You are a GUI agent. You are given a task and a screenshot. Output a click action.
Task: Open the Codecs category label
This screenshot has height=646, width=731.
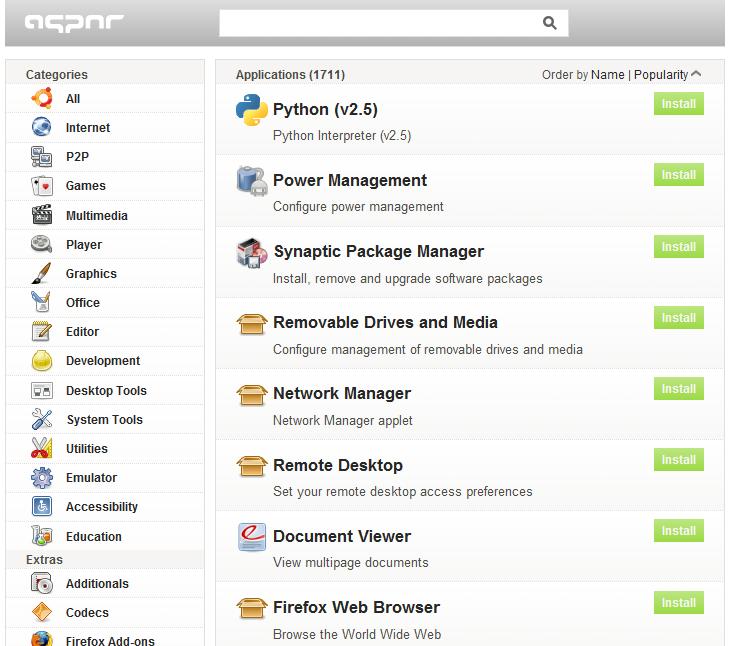87,612
